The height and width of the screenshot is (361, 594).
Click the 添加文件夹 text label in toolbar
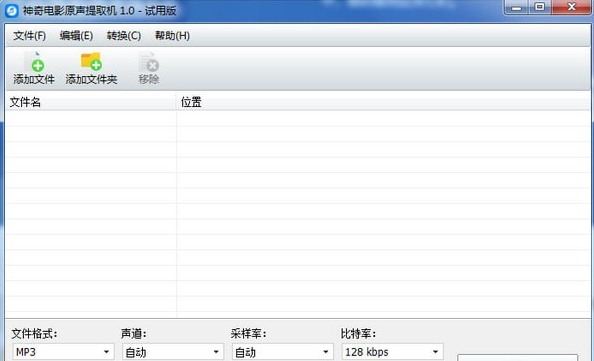pos(91,79)
